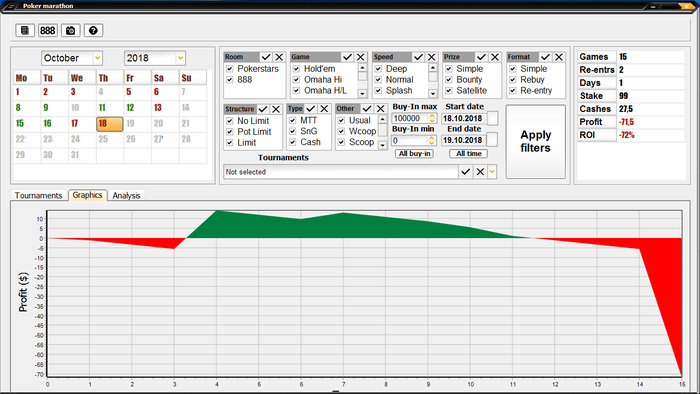Check all in Format filter

coord(545,57)
